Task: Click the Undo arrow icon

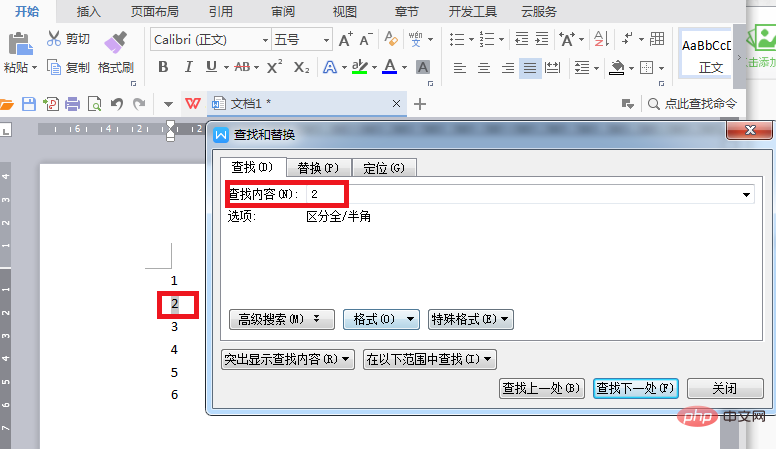Action: [117, 104]
